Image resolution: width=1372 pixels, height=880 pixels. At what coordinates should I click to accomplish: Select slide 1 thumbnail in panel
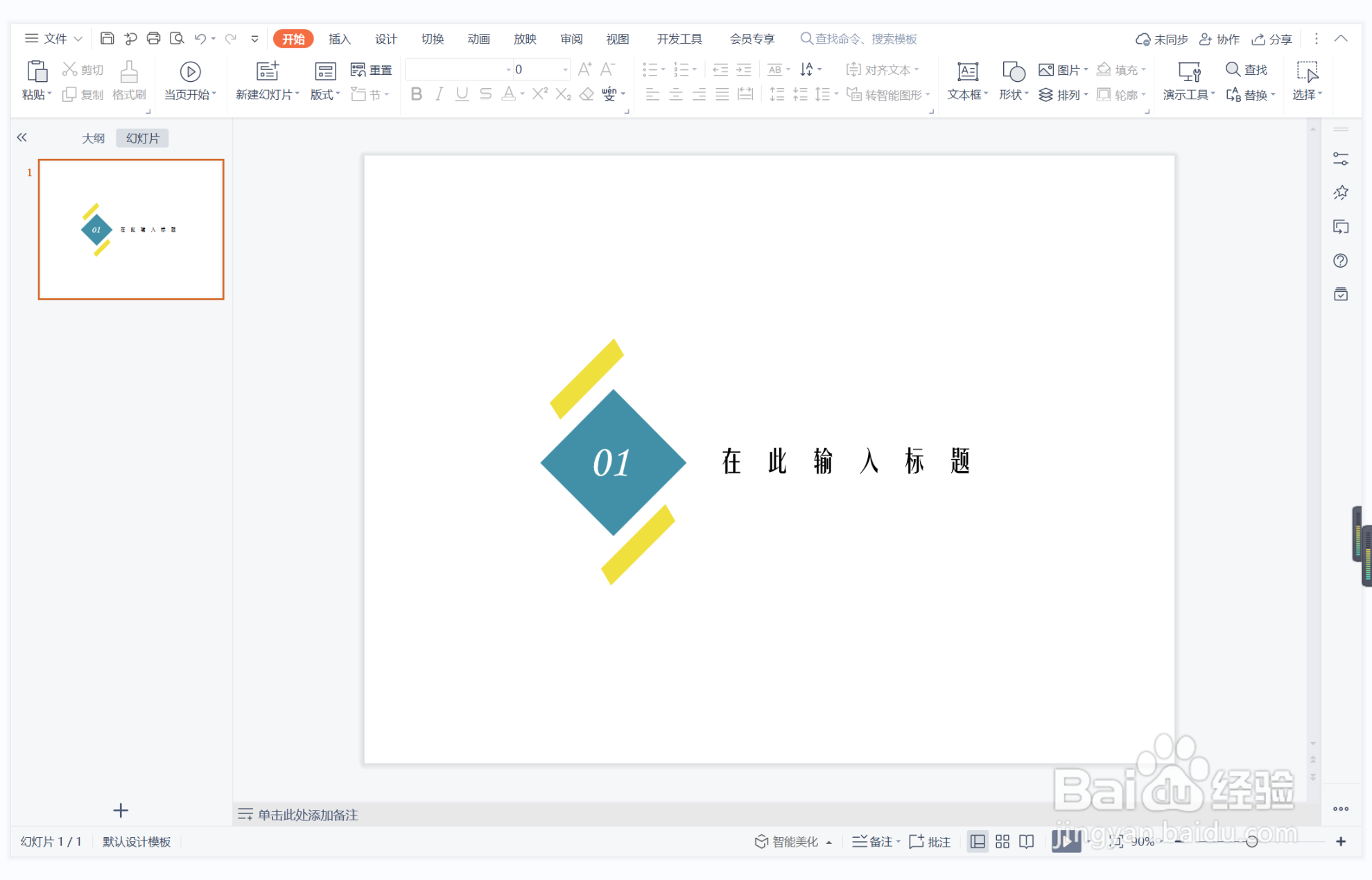pyautogui.click(x=130, y=229)
